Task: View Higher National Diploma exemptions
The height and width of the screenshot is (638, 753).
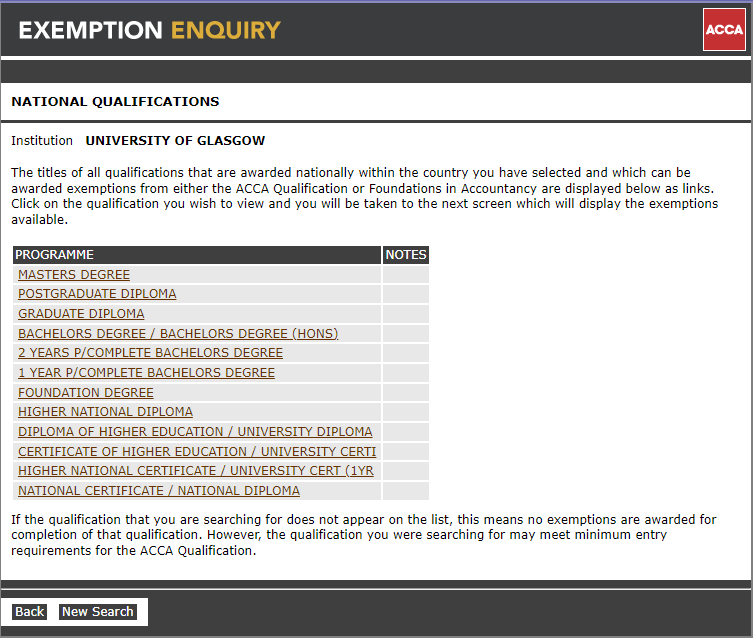Action: point(105,412)
